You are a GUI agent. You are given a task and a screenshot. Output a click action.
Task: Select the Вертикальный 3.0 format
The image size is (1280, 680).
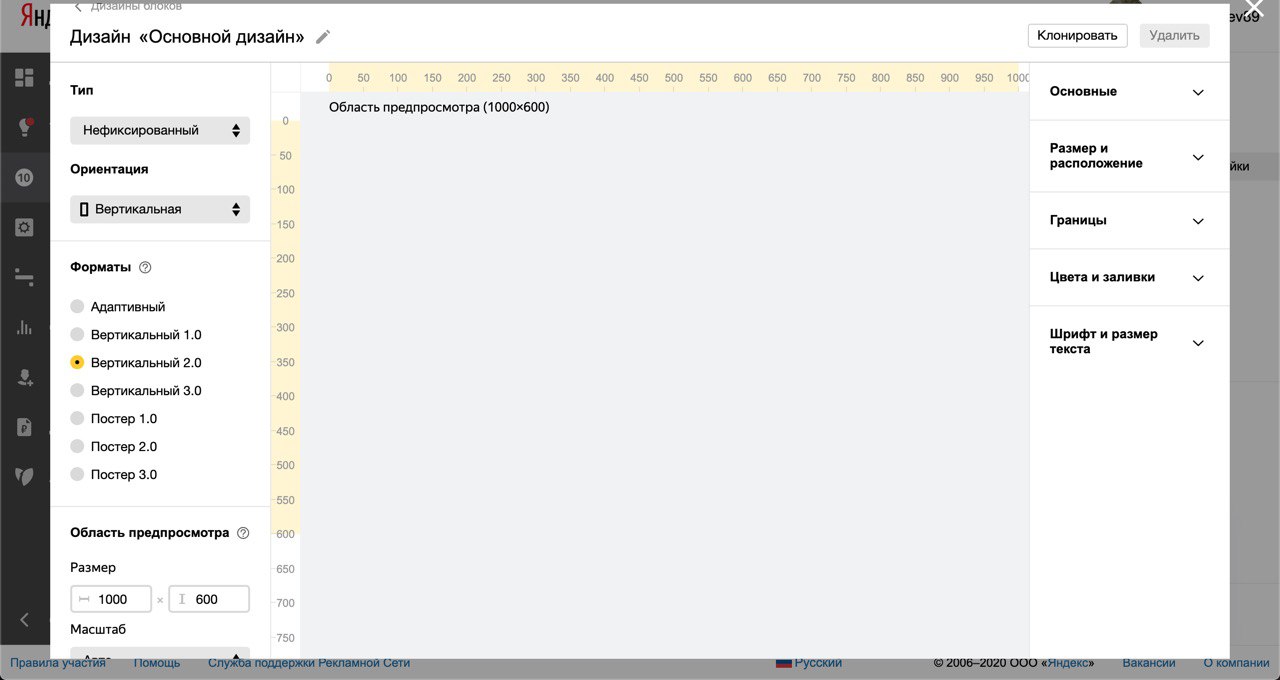coord(136,391)
